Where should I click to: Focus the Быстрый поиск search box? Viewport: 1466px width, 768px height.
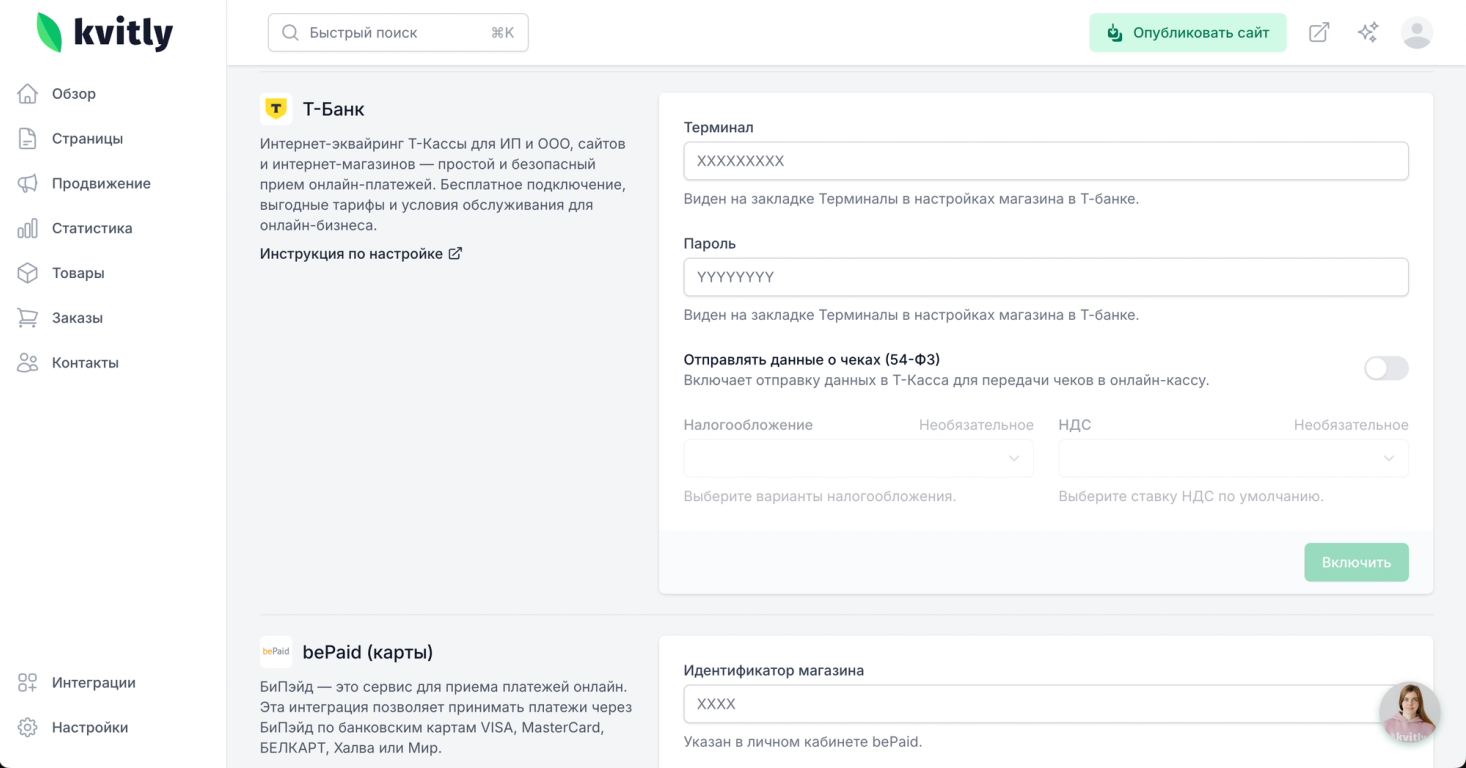[398, 33]
